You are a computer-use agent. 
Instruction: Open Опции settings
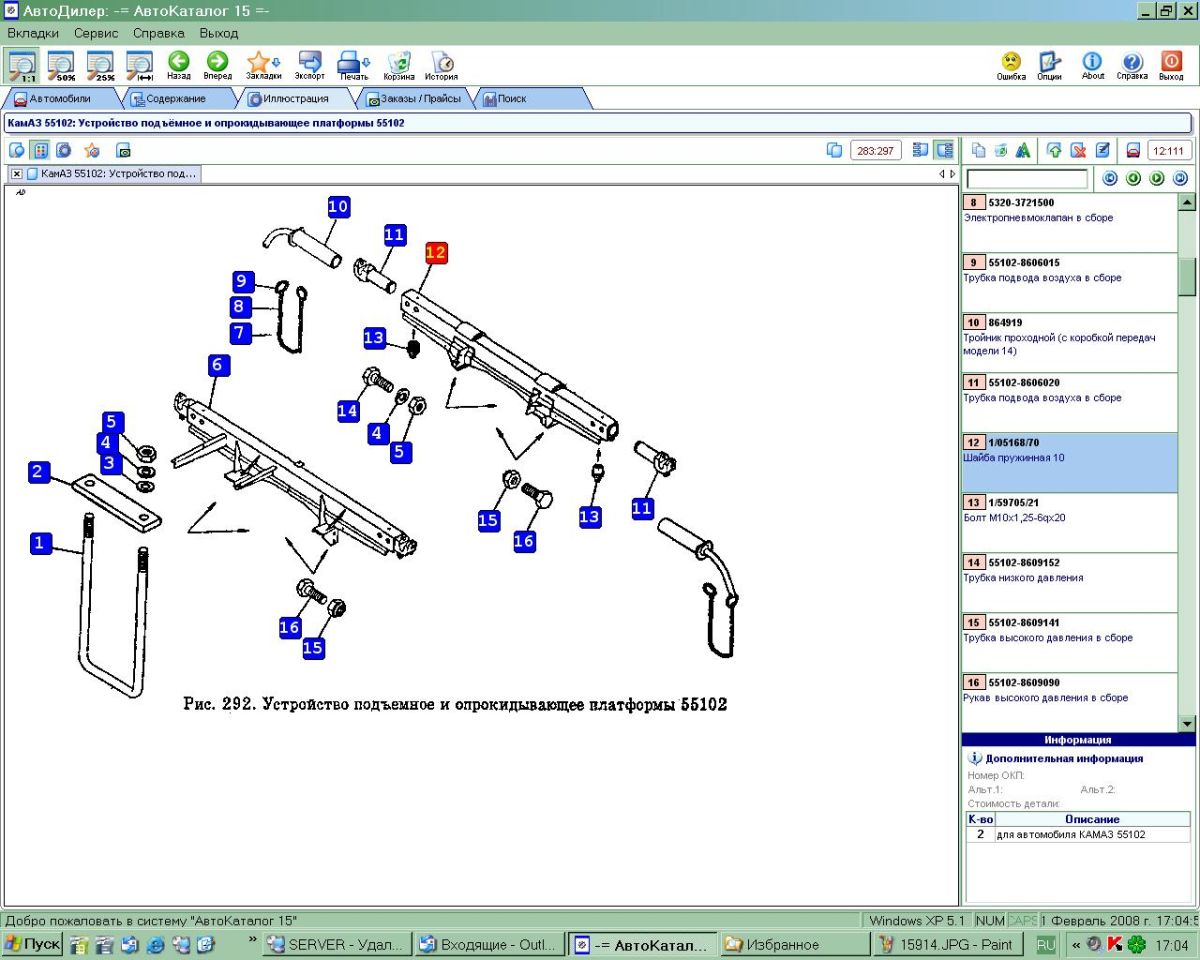(1049, 65)
